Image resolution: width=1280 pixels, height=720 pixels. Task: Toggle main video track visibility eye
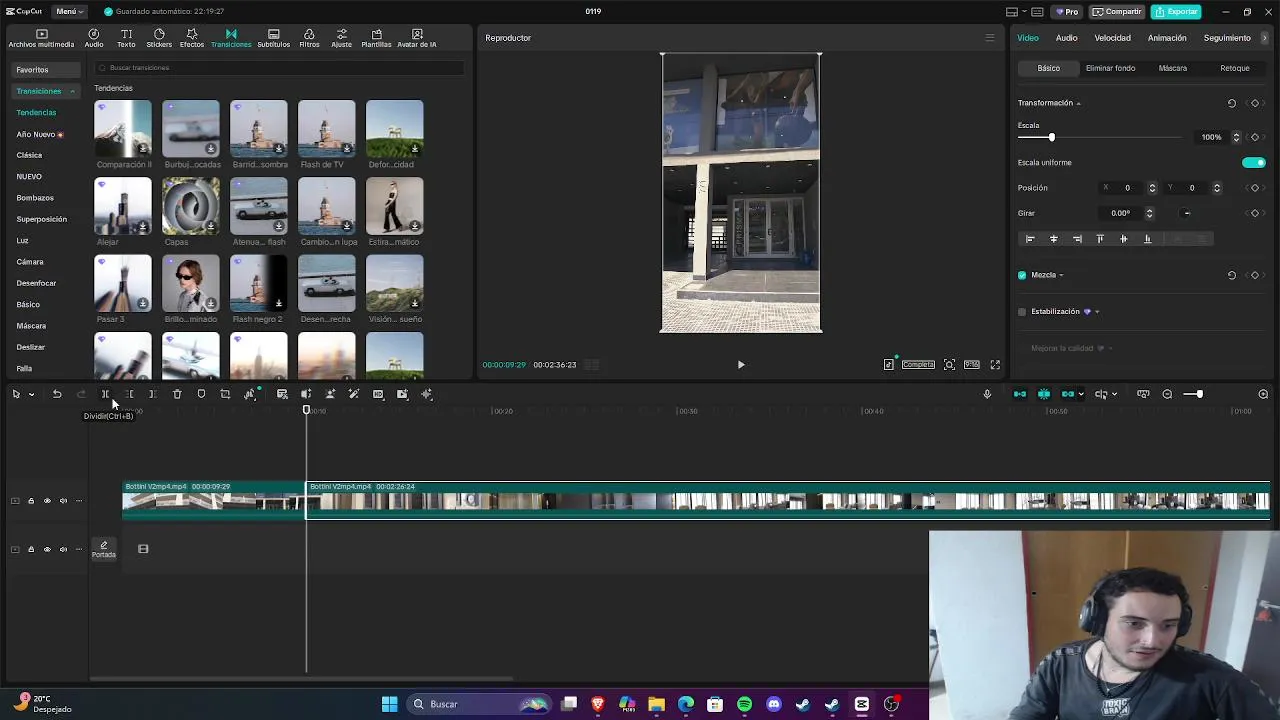click(x=47, y=501)
